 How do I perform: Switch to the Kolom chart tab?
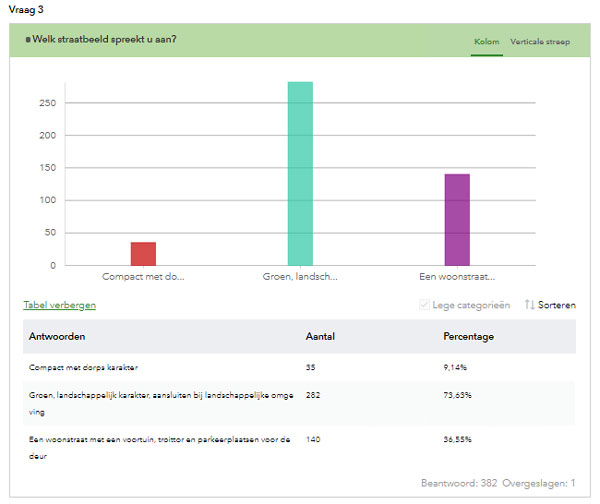pos(486,42)
